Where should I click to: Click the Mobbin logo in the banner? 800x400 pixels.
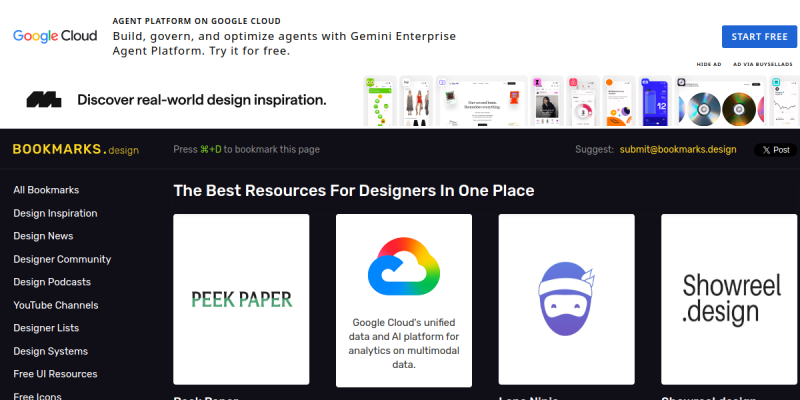click(x=44, y=99)
